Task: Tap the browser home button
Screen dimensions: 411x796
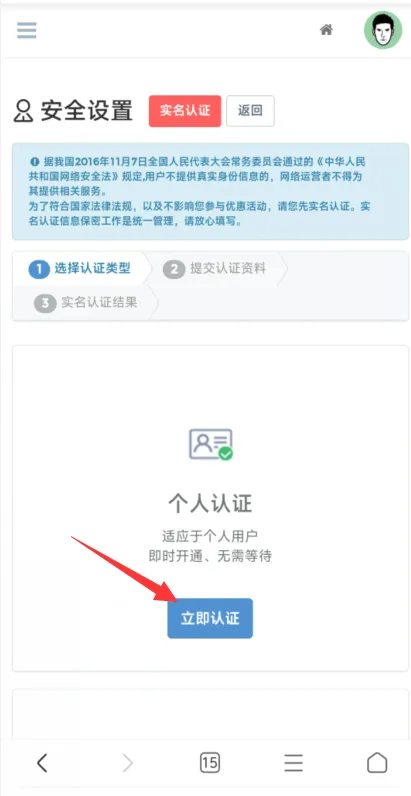Action: click(377, 762)
